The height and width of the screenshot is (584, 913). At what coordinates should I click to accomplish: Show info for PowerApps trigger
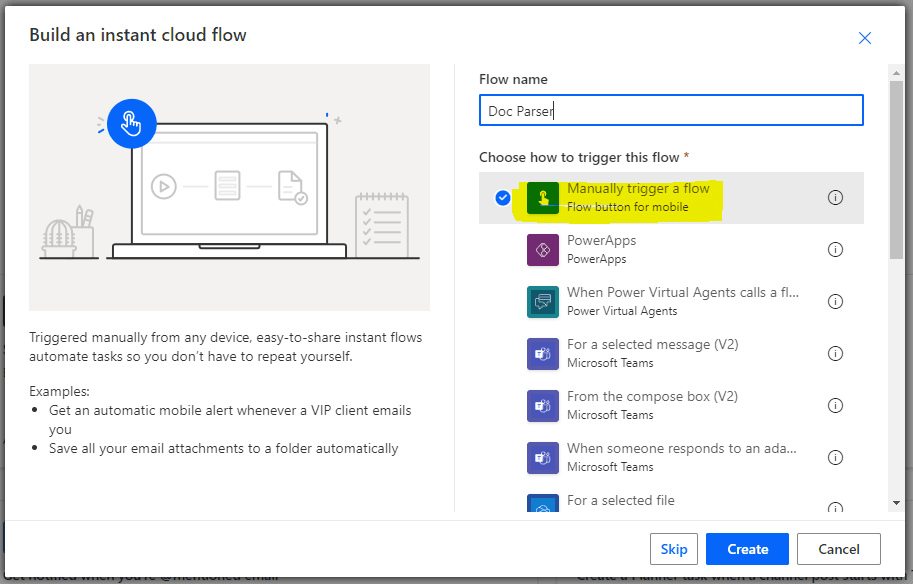[835, 250]
